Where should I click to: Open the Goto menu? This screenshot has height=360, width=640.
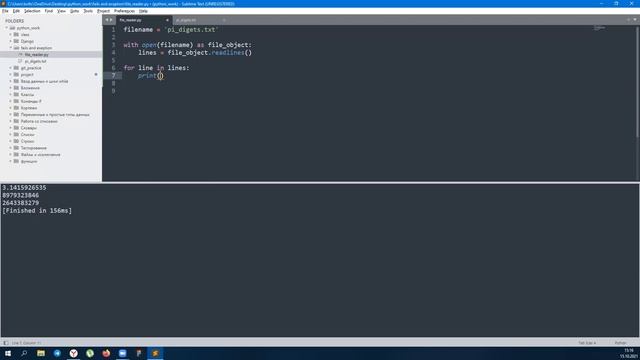click(x=74, y=11)
